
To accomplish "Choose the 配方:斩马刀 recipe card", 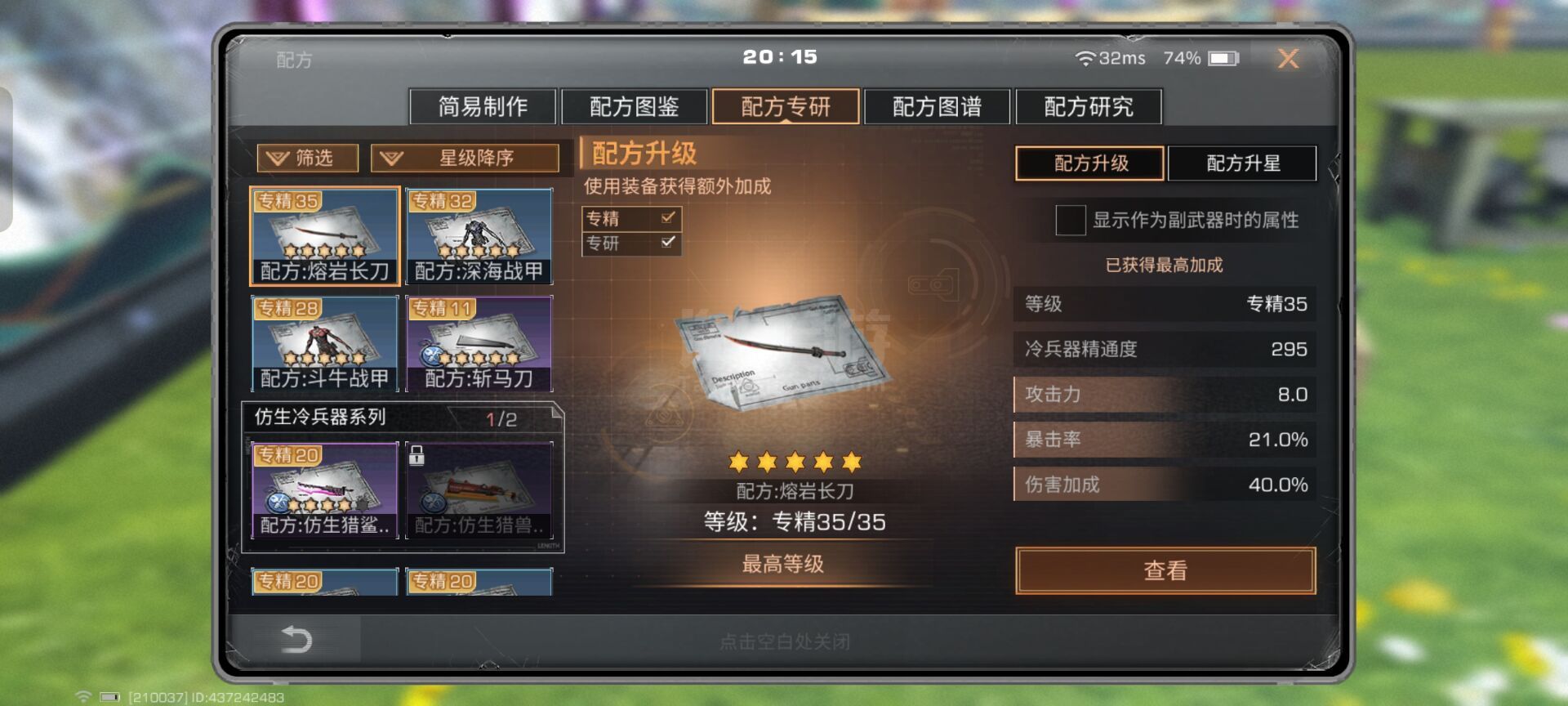I will (479, 343).
